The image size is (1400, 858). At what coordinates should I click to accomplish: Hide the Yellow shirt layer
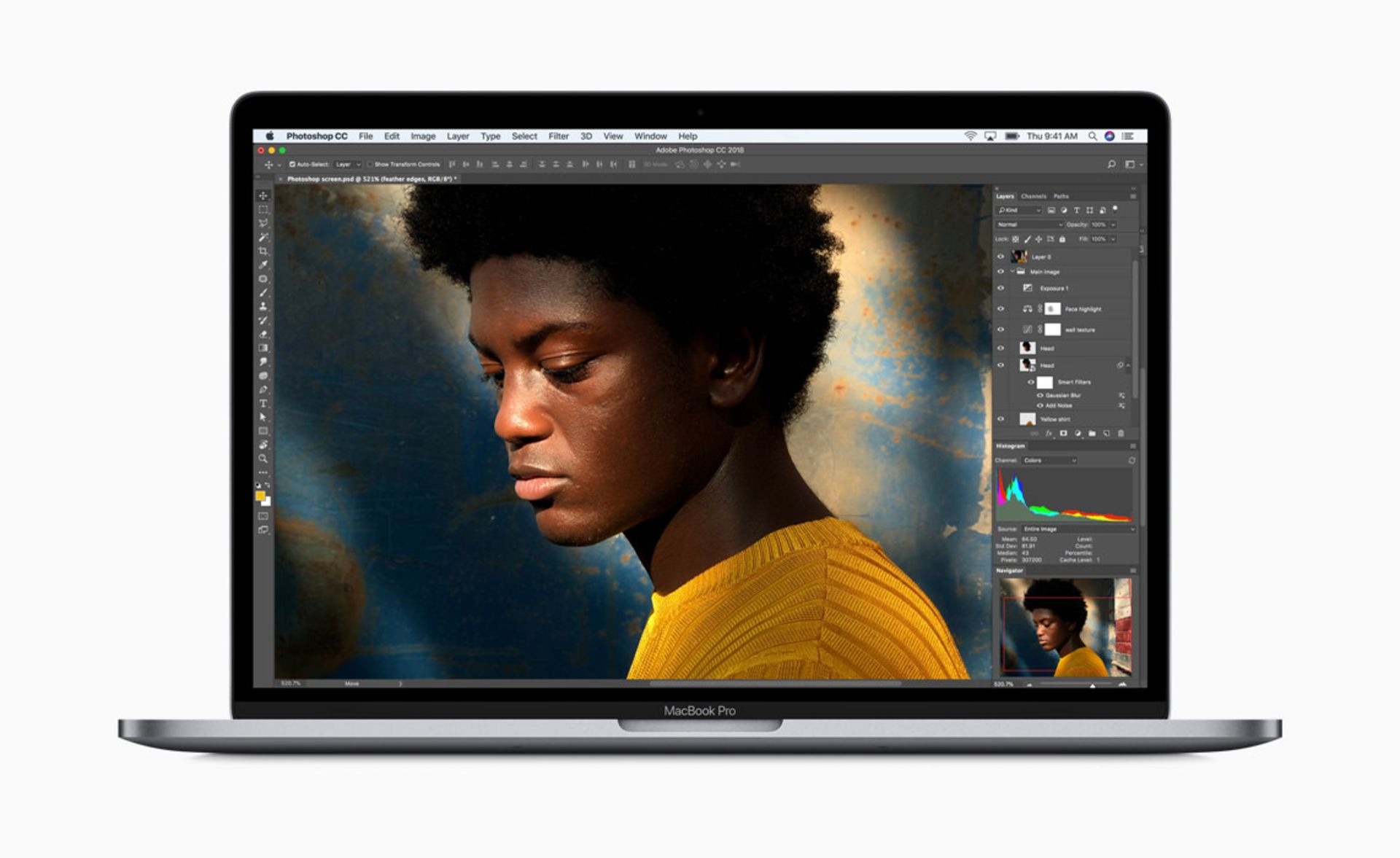tap(1000, 418)
